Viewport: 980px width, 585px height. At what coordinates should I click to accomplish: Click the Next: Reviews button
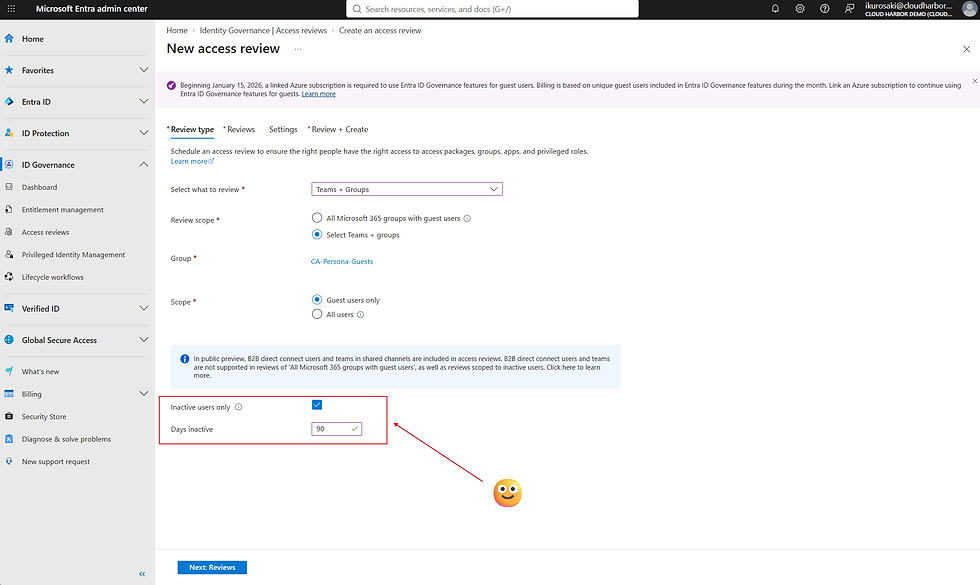click(212, 567)
